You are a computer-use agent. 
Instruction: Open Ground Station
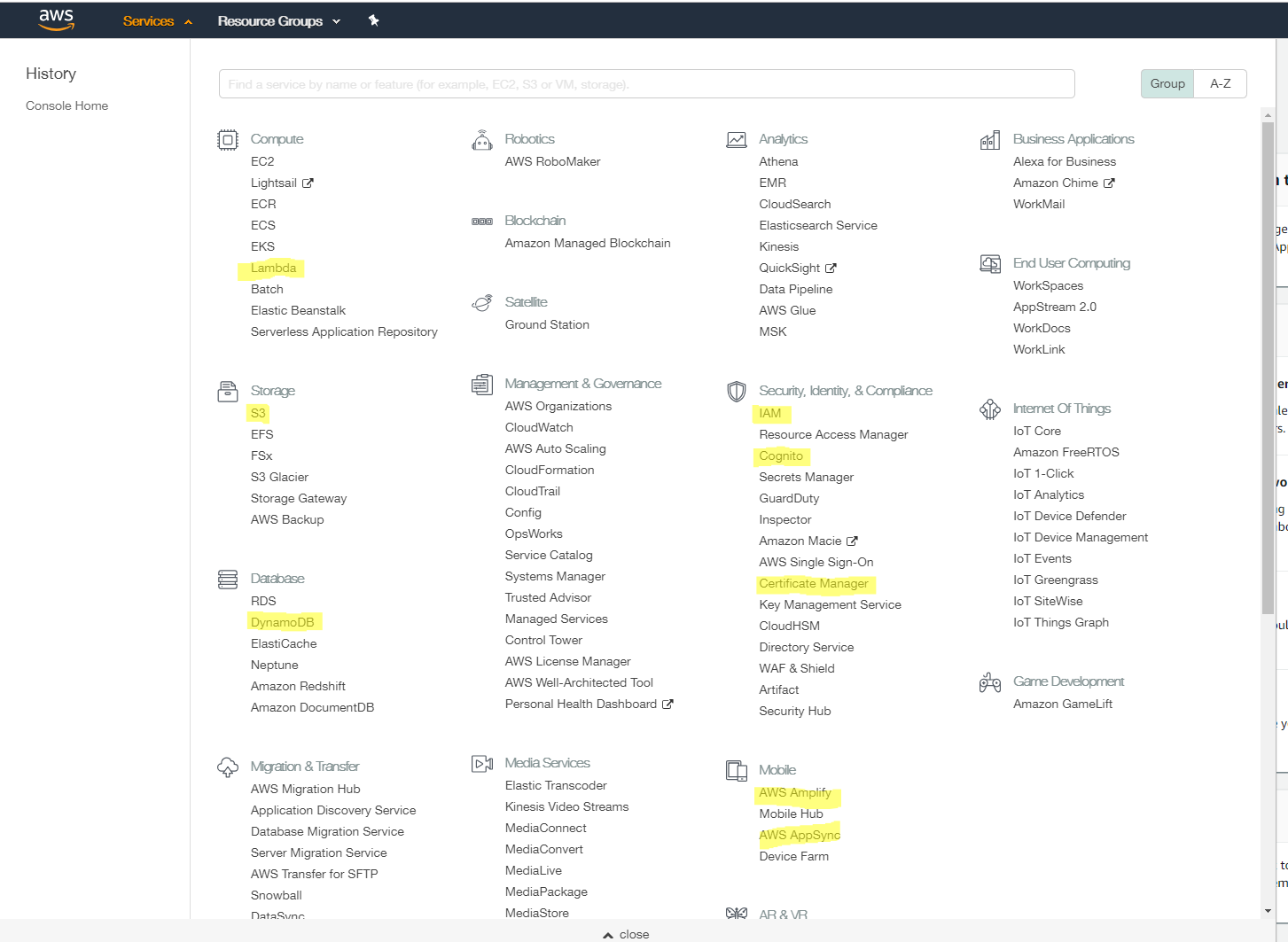(x=547, y=325)
